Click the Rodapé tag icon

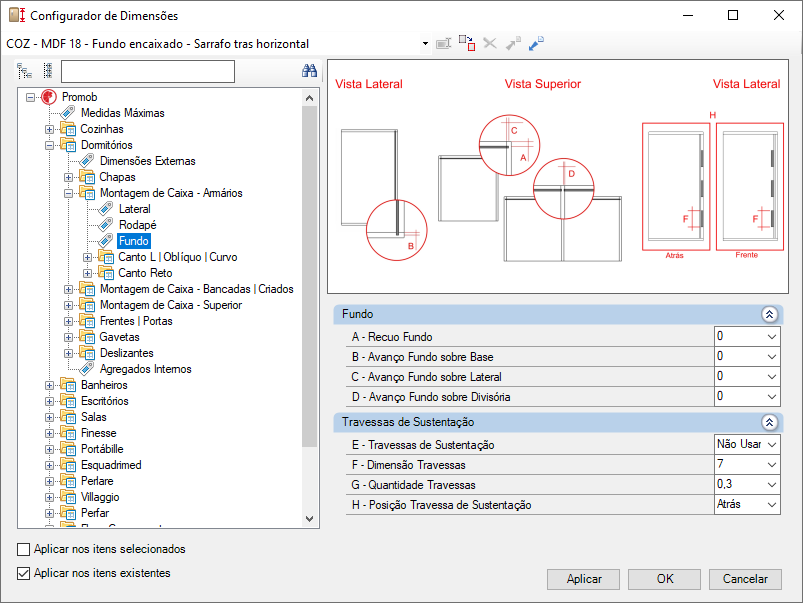point(106,224)
